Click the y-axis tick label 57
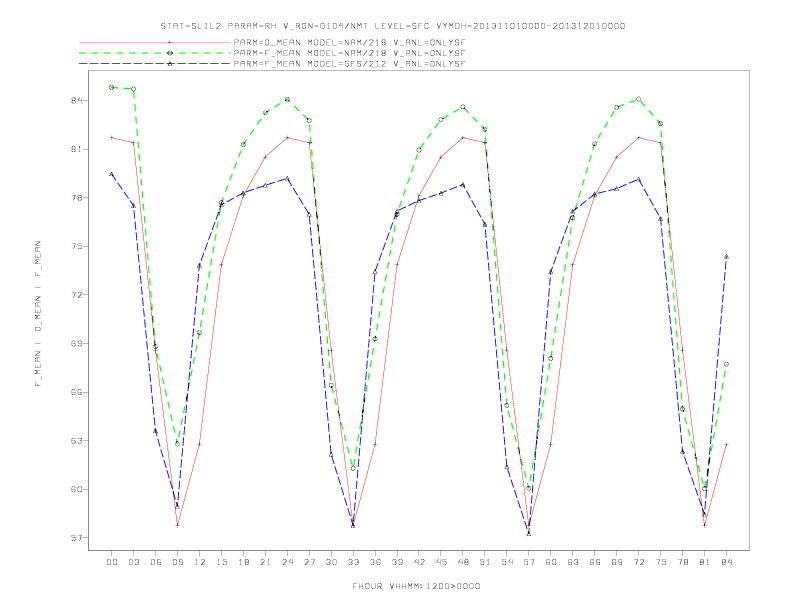 77,538
